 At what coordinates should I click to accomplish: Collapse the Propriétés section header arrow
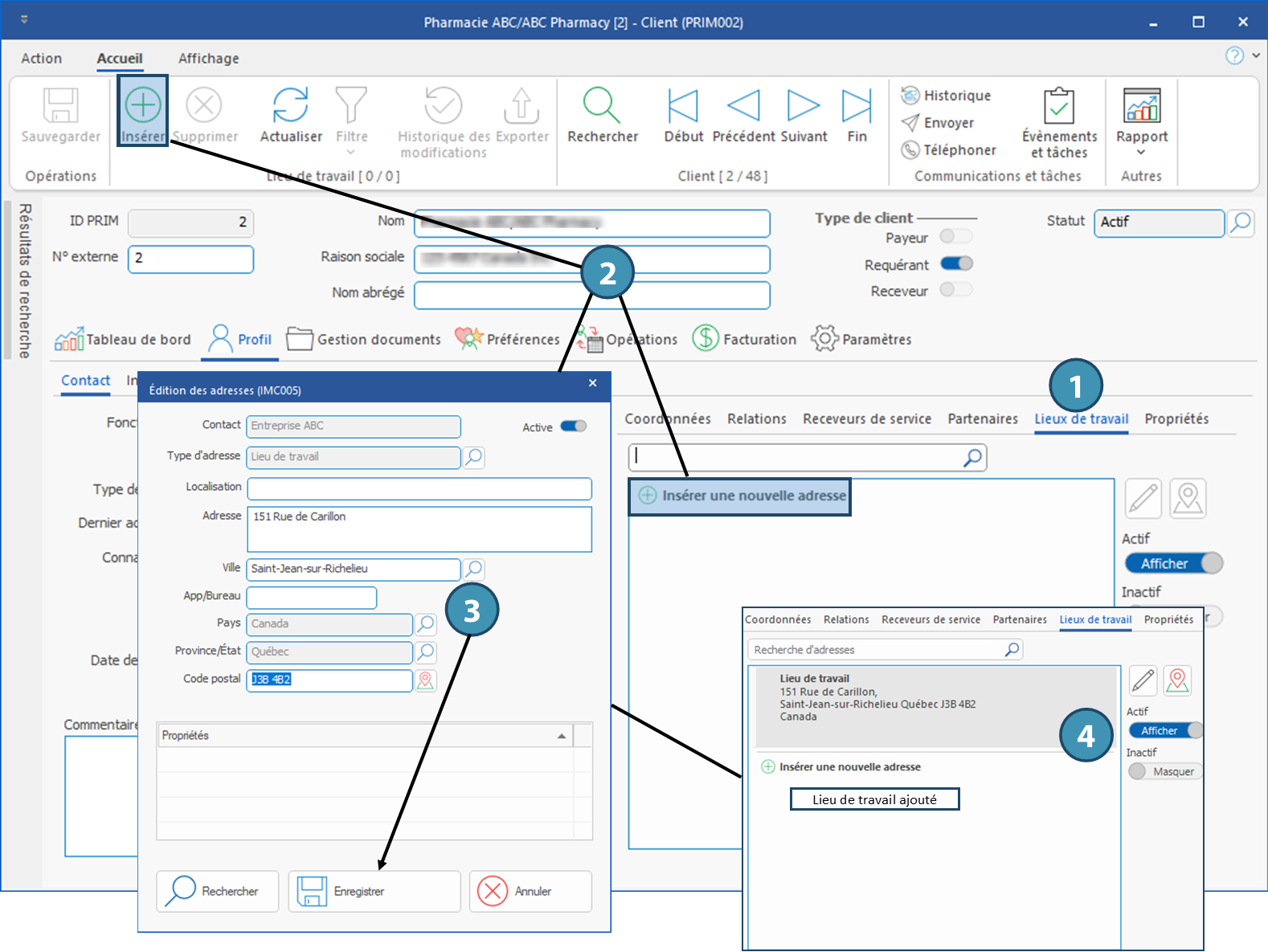(x=562, y=736)
